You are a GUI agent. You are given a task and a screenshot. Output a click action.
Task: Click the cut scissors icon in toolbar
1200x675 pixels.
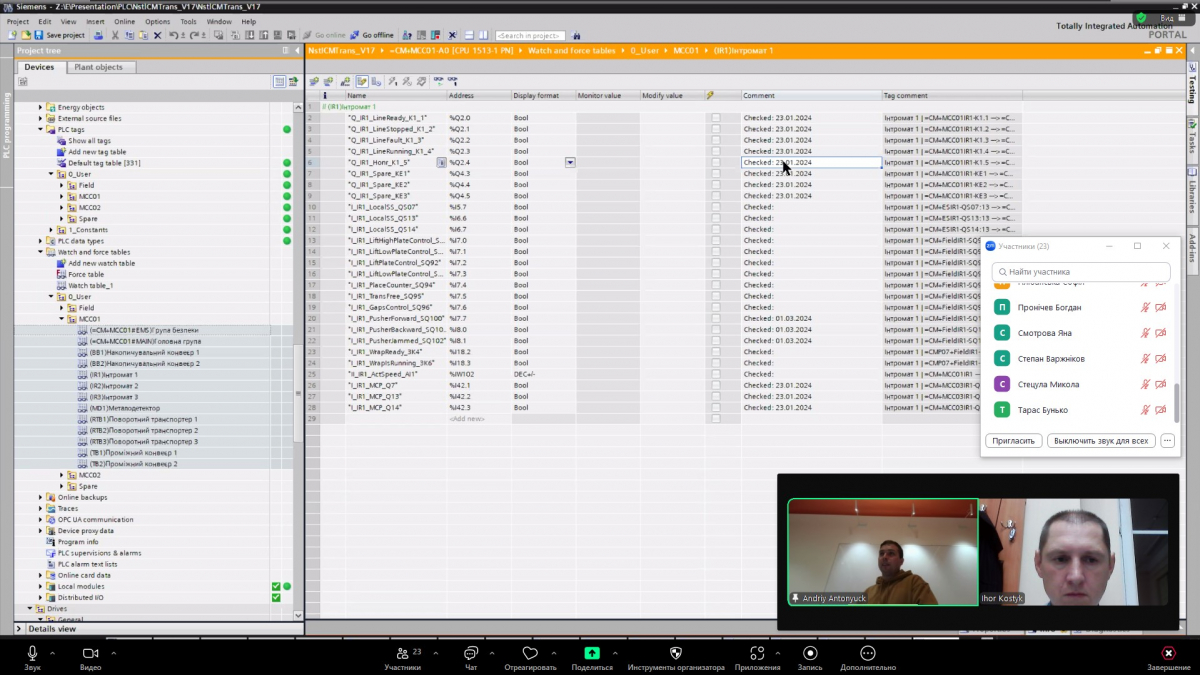(x=116, y=35)
